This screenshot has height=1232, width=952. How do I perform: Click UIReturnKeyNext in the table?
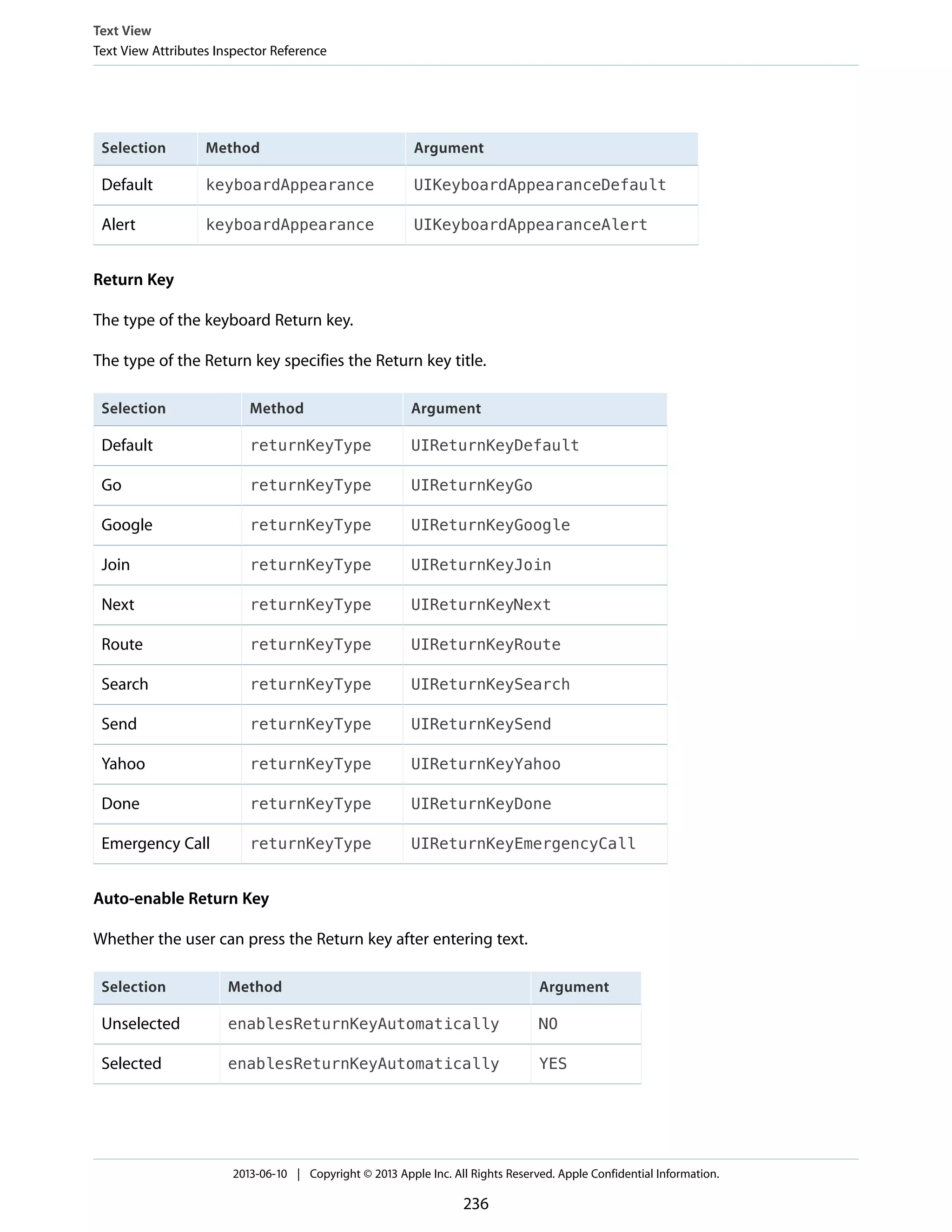[x=481, y=605]
